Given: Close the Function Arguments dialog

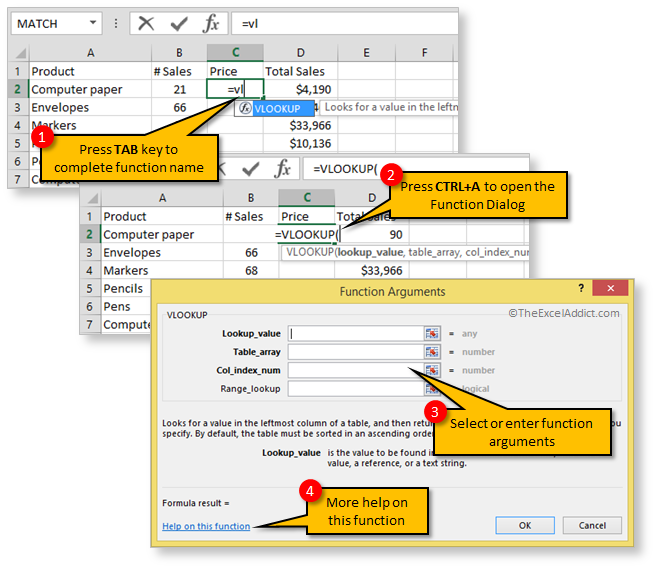Looking at the screenshot, I should click(x=610, y=288).
